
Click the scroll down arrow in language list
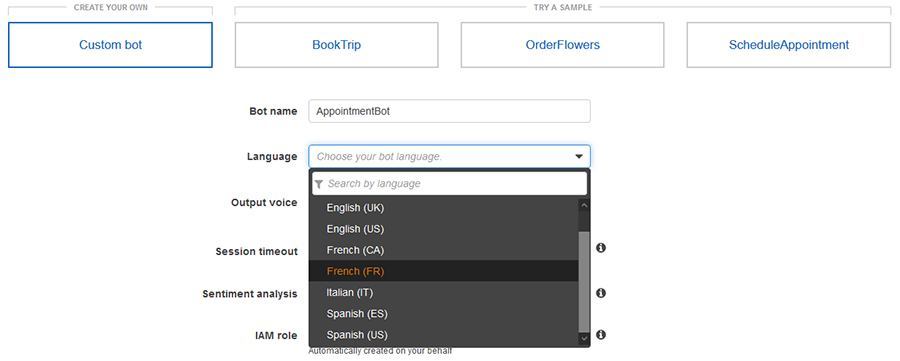[584, 339]
